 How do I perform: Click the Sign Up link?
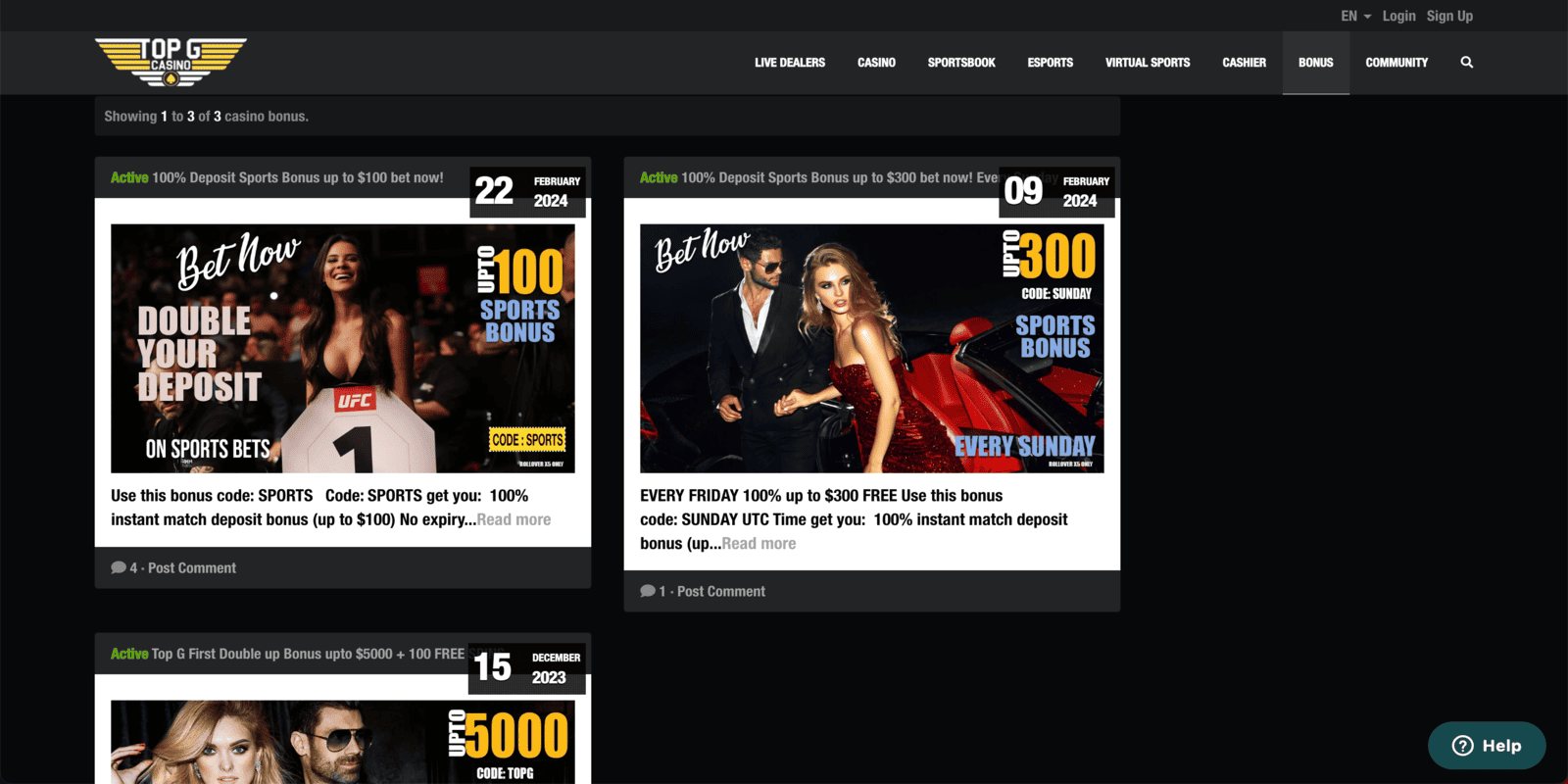1449,16
